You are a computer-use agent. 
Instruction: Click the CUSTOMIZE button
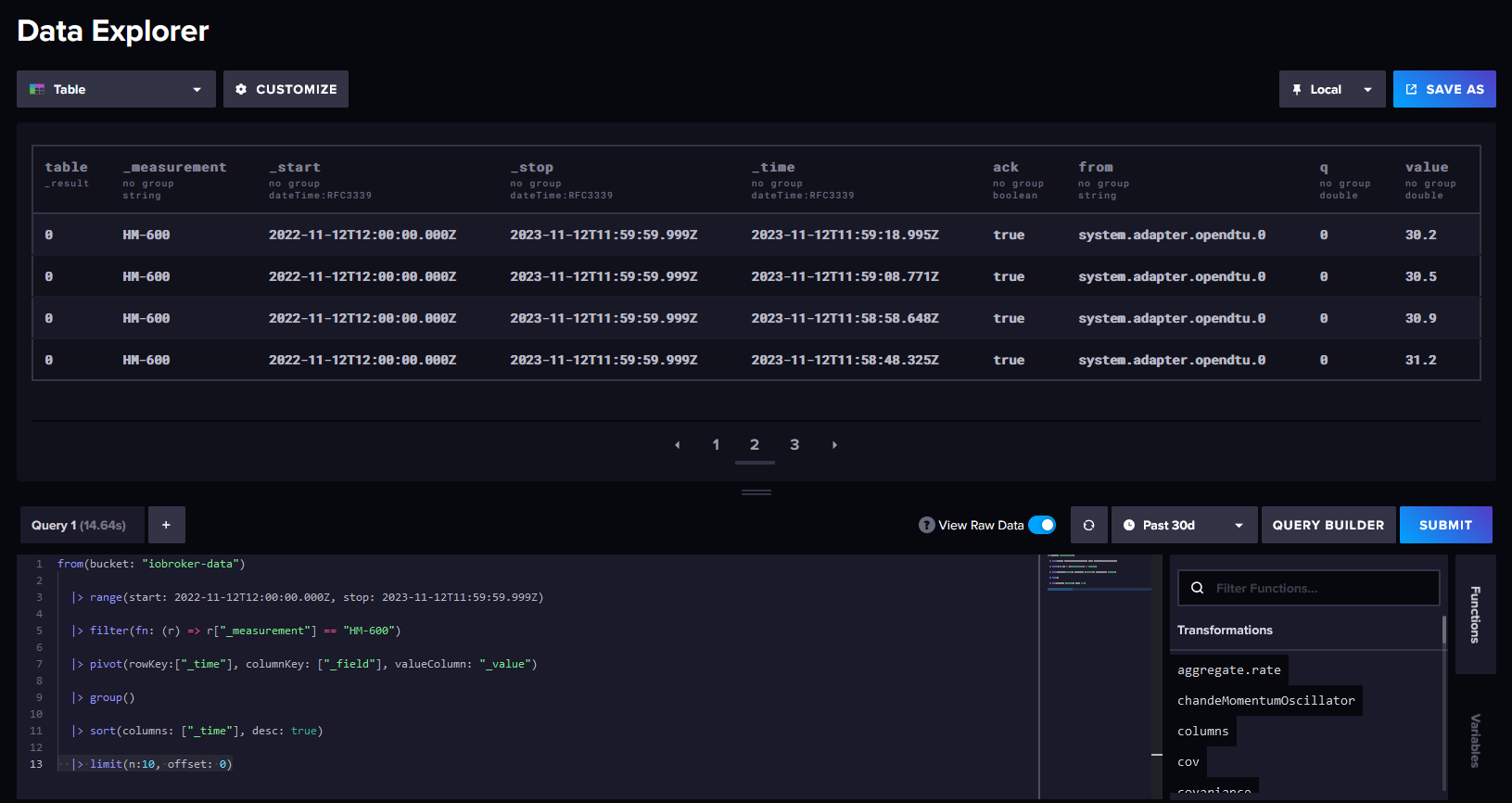pyautogui.click(x=286, y=89)
